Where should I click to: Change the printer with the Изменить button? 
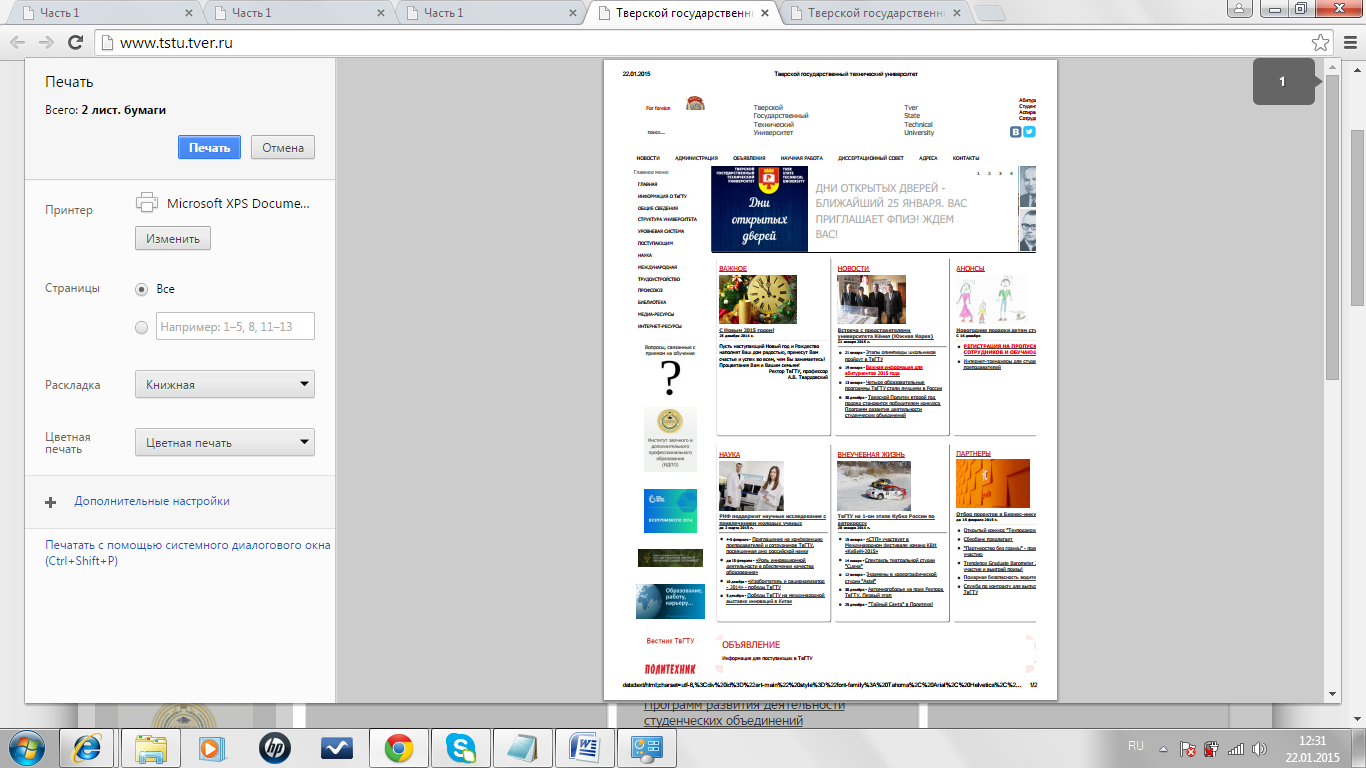pos(173,239)
